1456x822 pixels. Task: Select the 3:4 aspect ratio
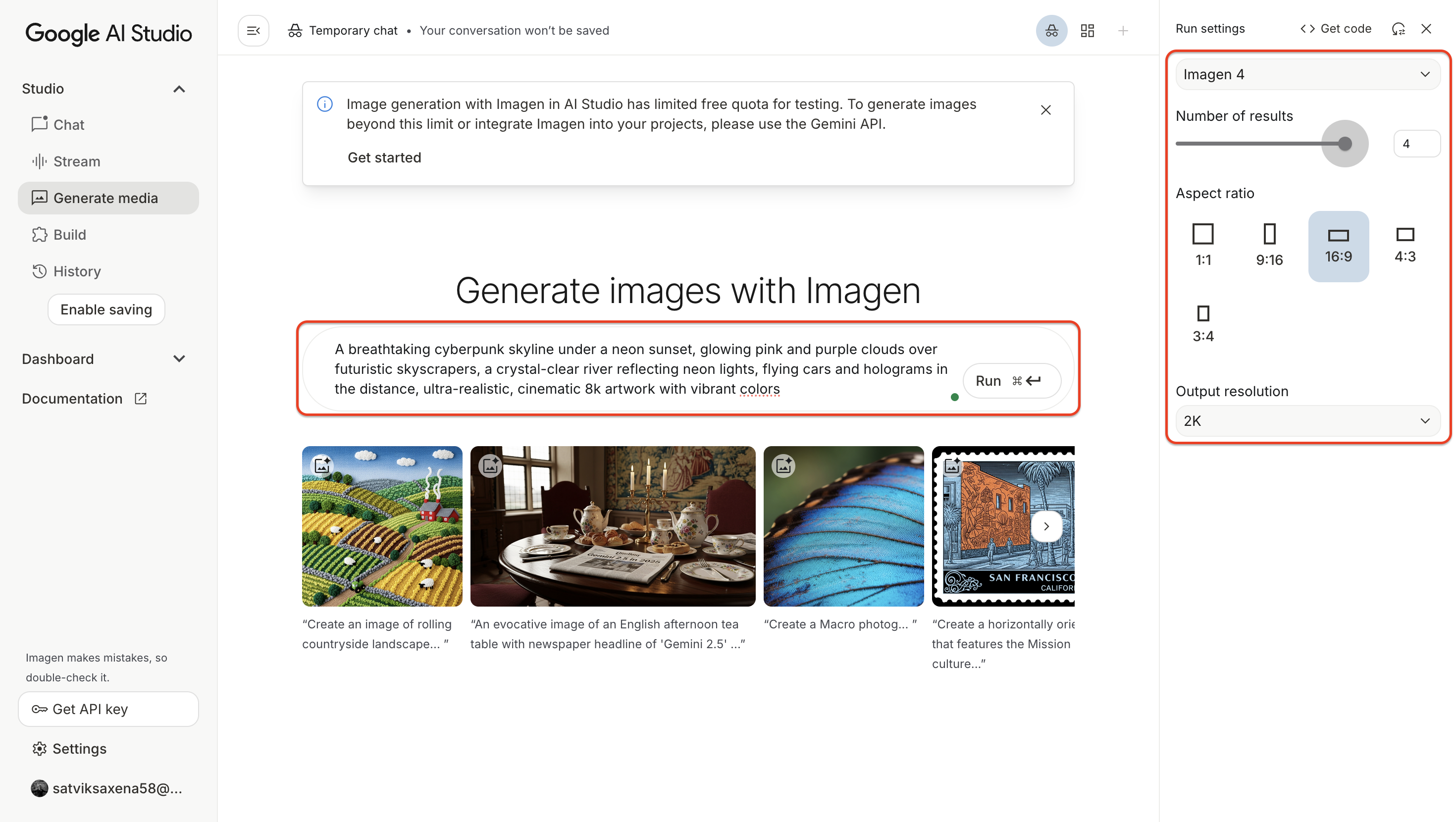click(1203, 324)
